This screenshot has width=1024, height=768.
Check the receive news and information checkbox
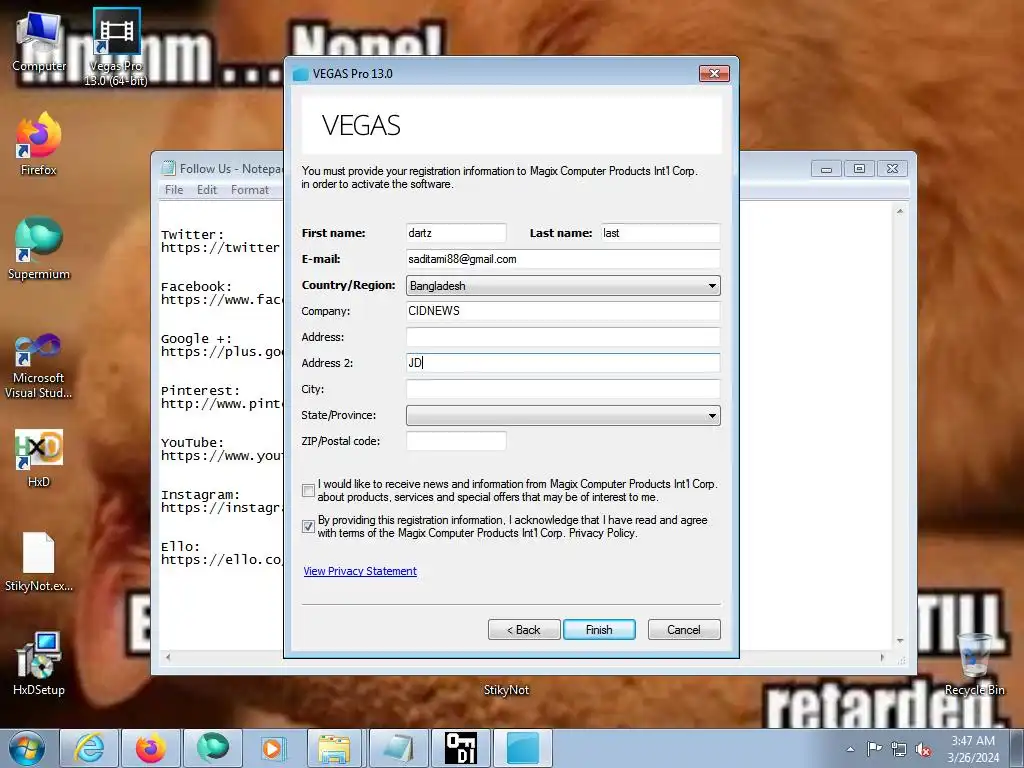(308, 490)
